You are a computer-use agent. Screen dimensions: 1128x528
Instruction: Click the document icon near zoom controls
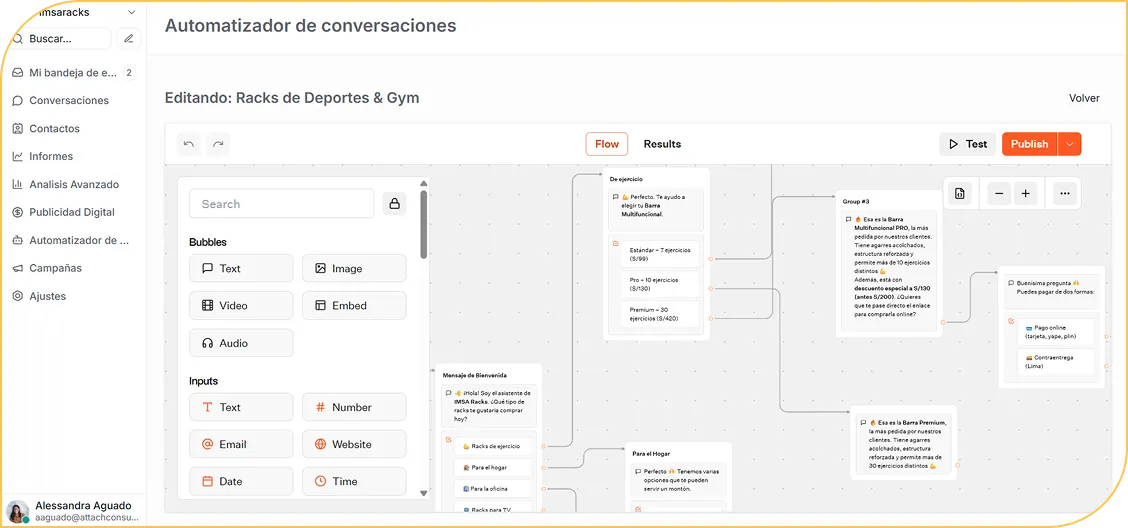[x=960, y=194]
